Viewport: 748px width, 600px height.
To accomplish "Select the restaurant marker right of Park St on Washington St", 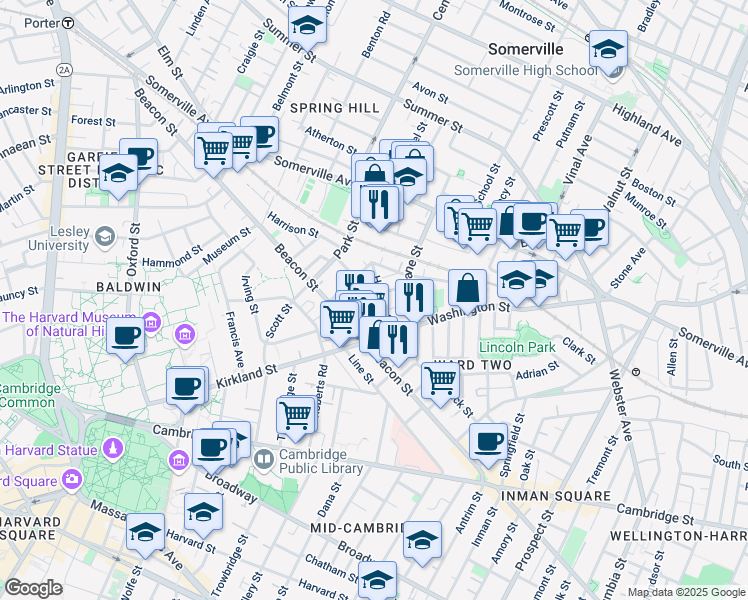I will pyautogui.click(x=415, y=299).
